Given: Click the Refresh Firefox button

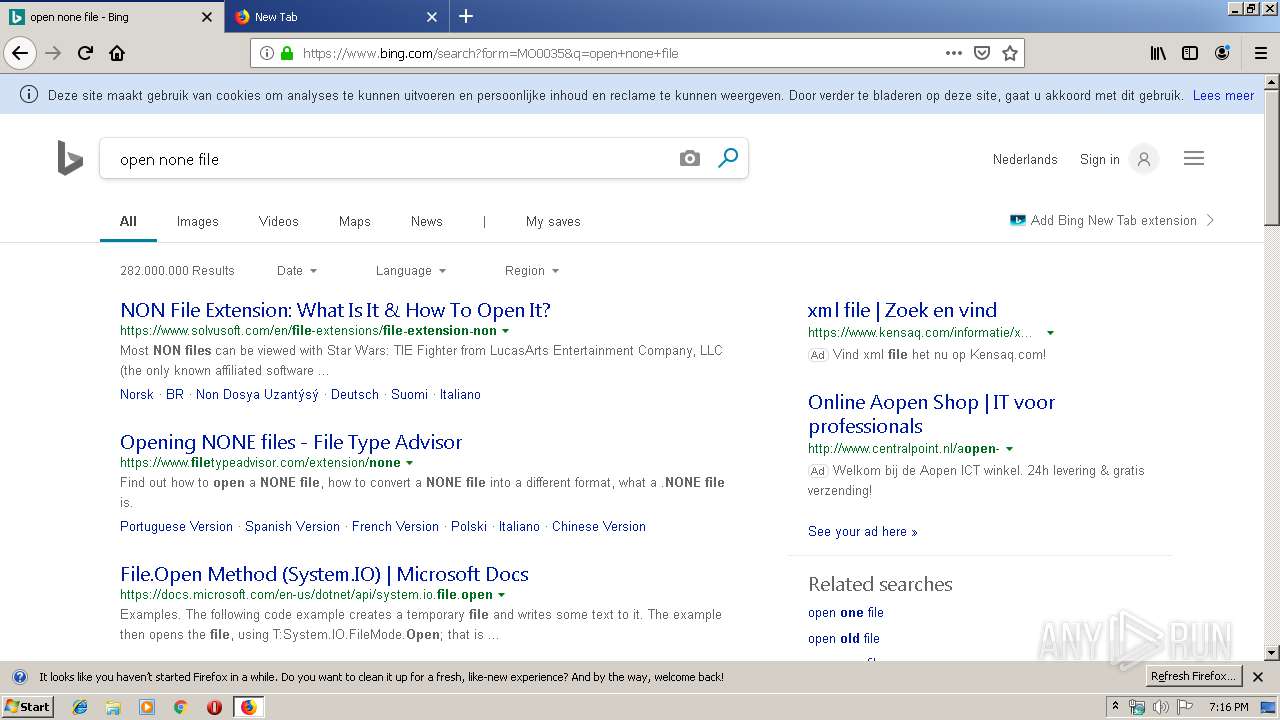Looking at the screenshot, I should click(x=1194, y=677).
